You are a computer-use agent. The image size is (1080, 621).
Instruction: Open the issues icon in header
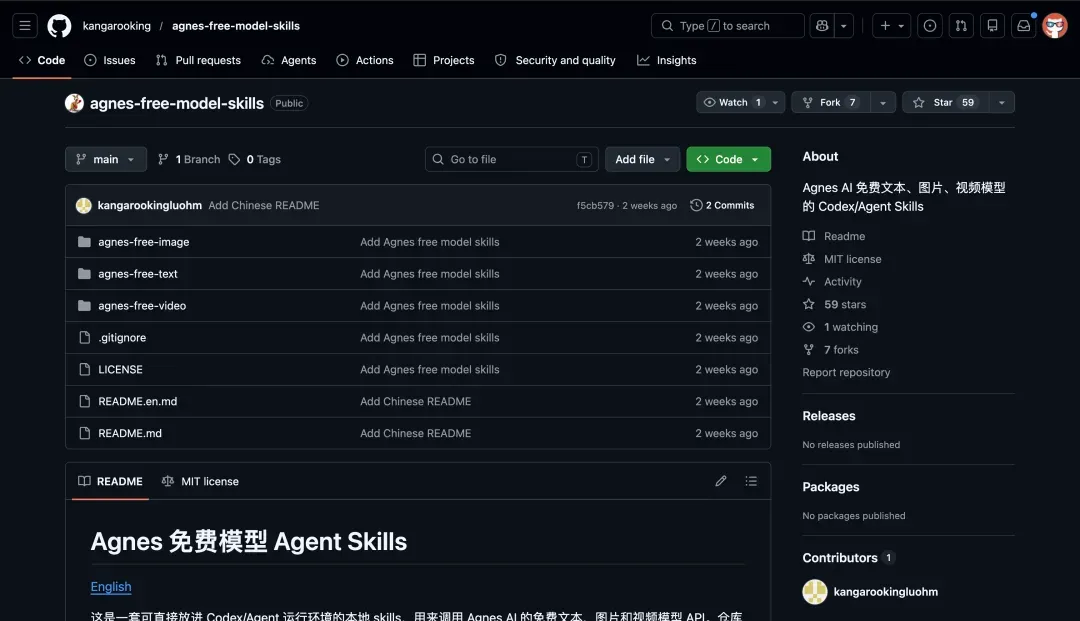coord(930,26)
